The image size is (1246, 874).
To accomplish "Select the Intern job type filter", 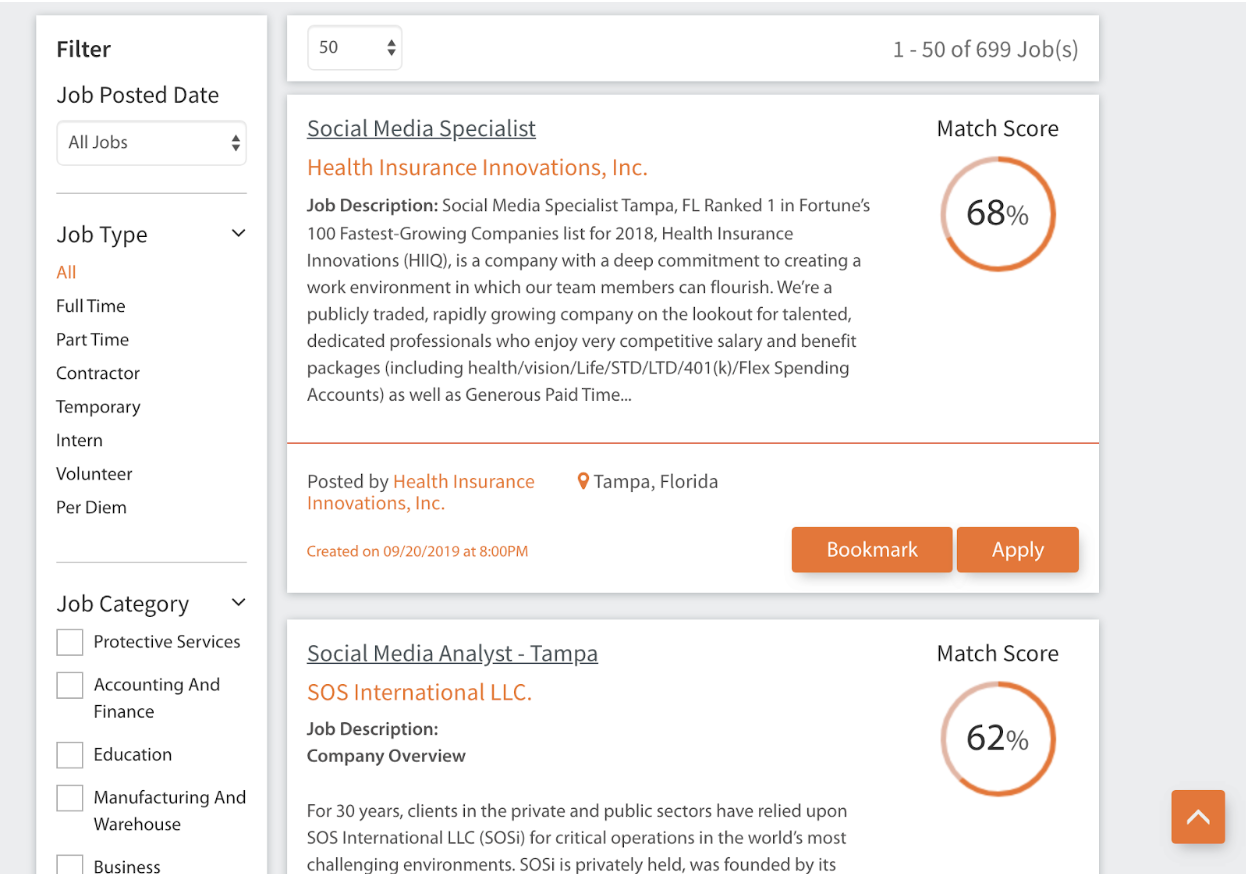I will 79,440.
